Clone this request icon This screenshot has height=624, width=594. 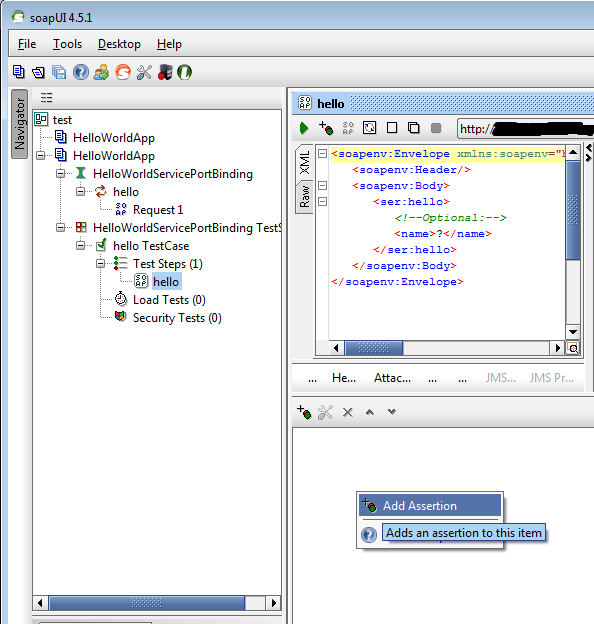(x=414, y=128)
